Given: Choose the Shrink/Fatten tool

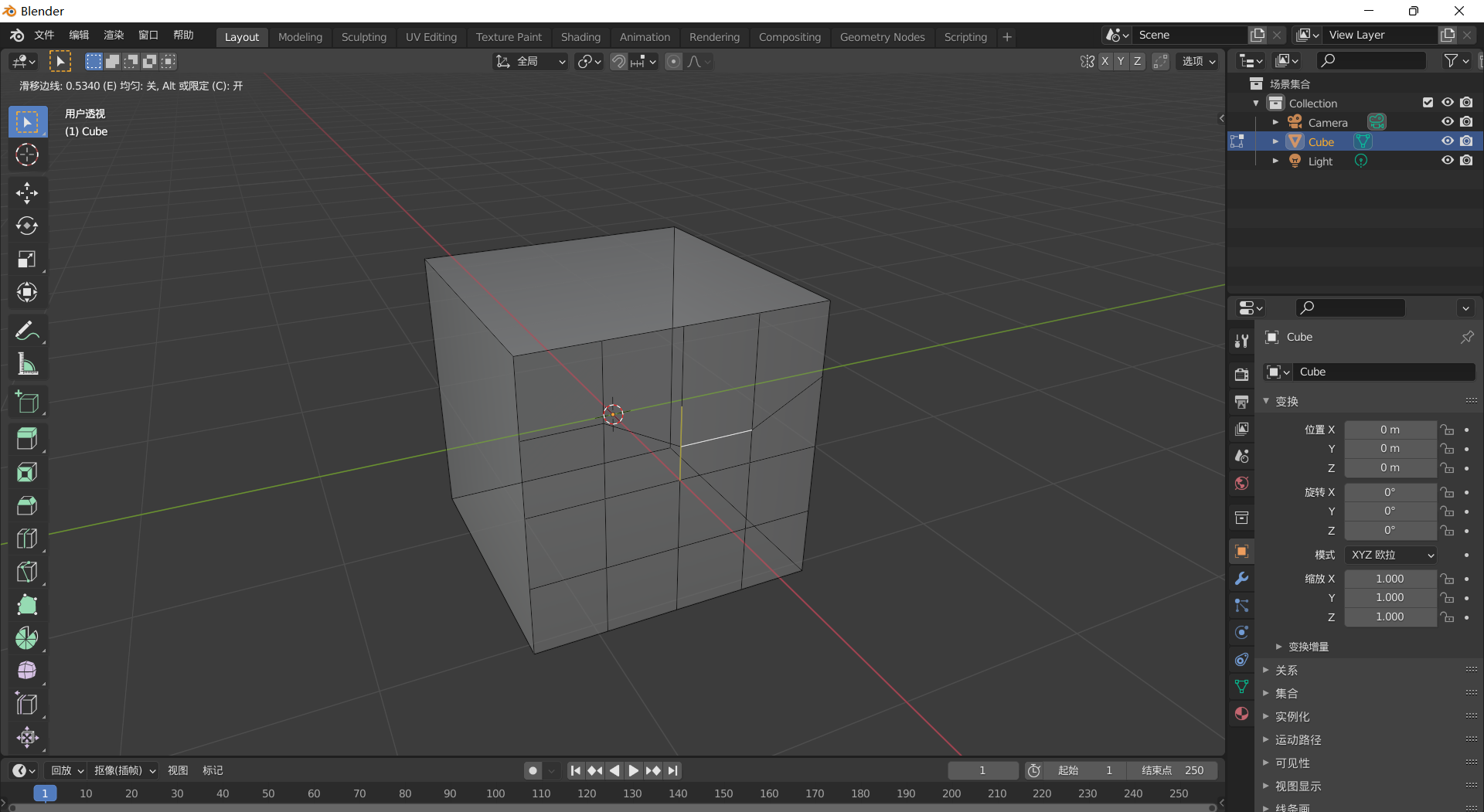Looking at the screenshot, I should pyautogui.click(x=27, y=737).
